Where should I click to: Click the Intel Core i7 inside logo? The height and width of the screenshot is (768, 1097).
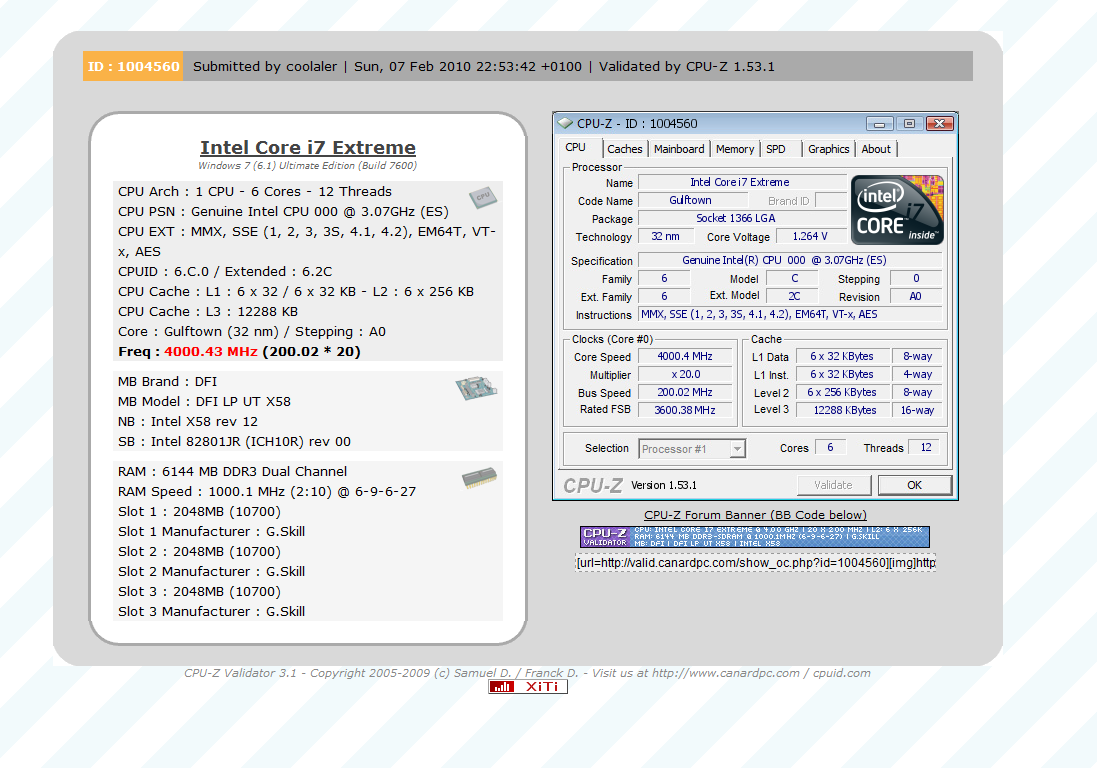[898, 210]
